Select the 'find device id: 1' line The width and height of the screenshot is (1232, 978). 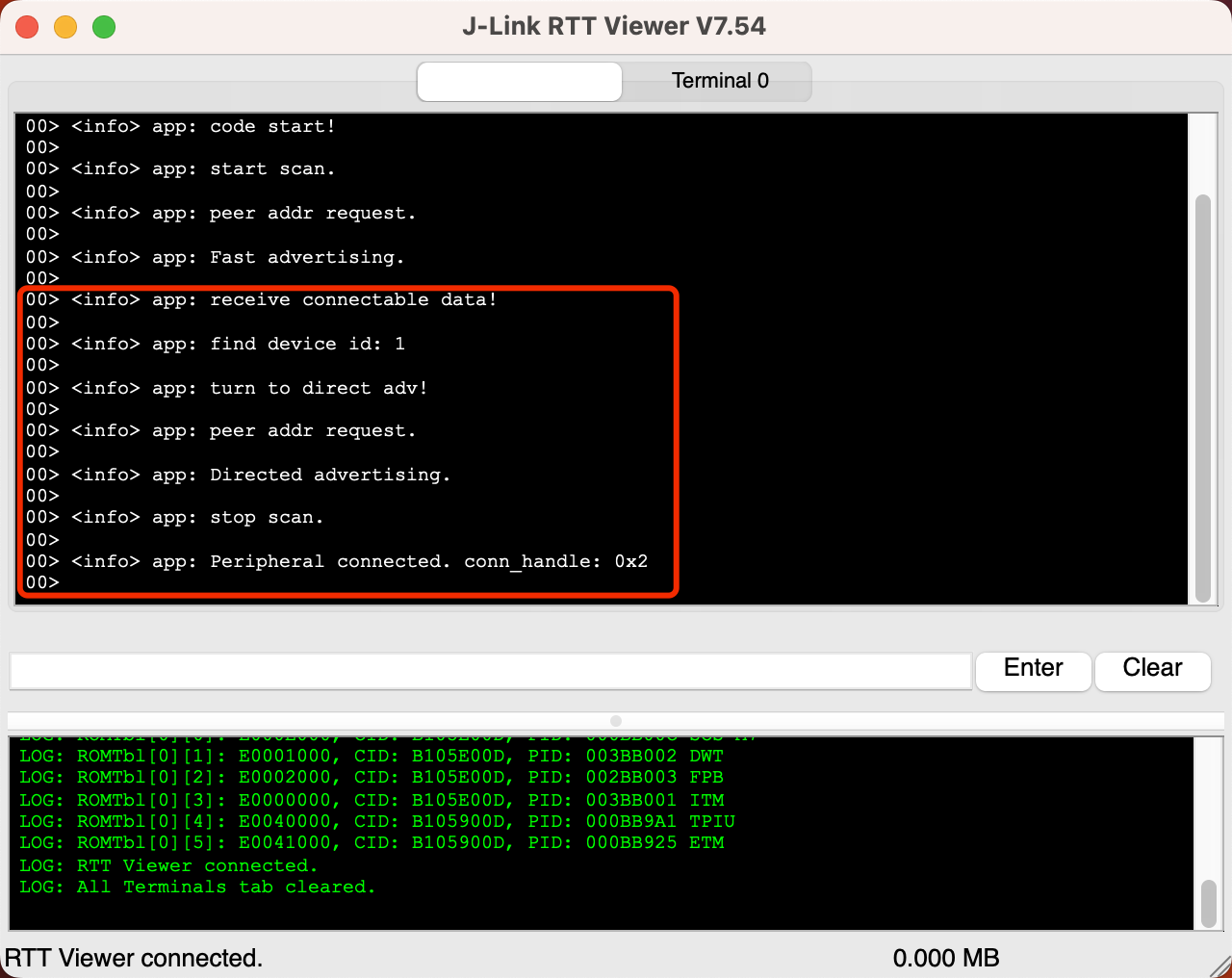pyautogui.click(x=216, y=344)
